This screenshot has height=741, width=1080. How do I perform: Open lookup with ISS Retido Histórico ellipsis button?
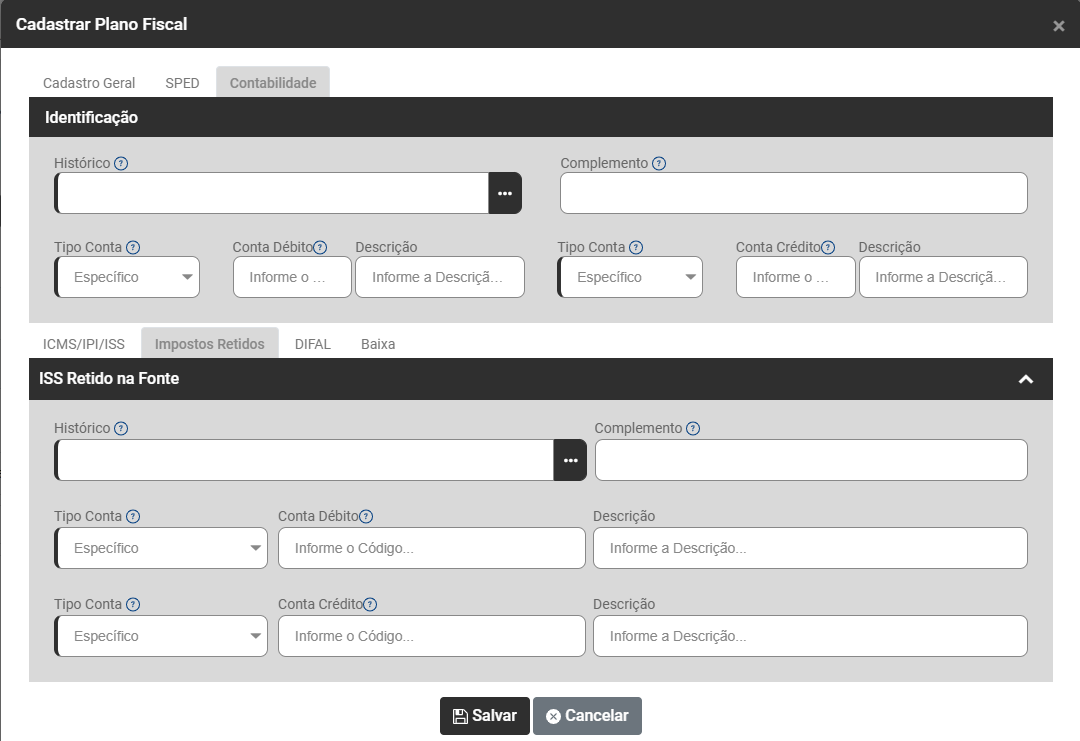pos(570,460)
